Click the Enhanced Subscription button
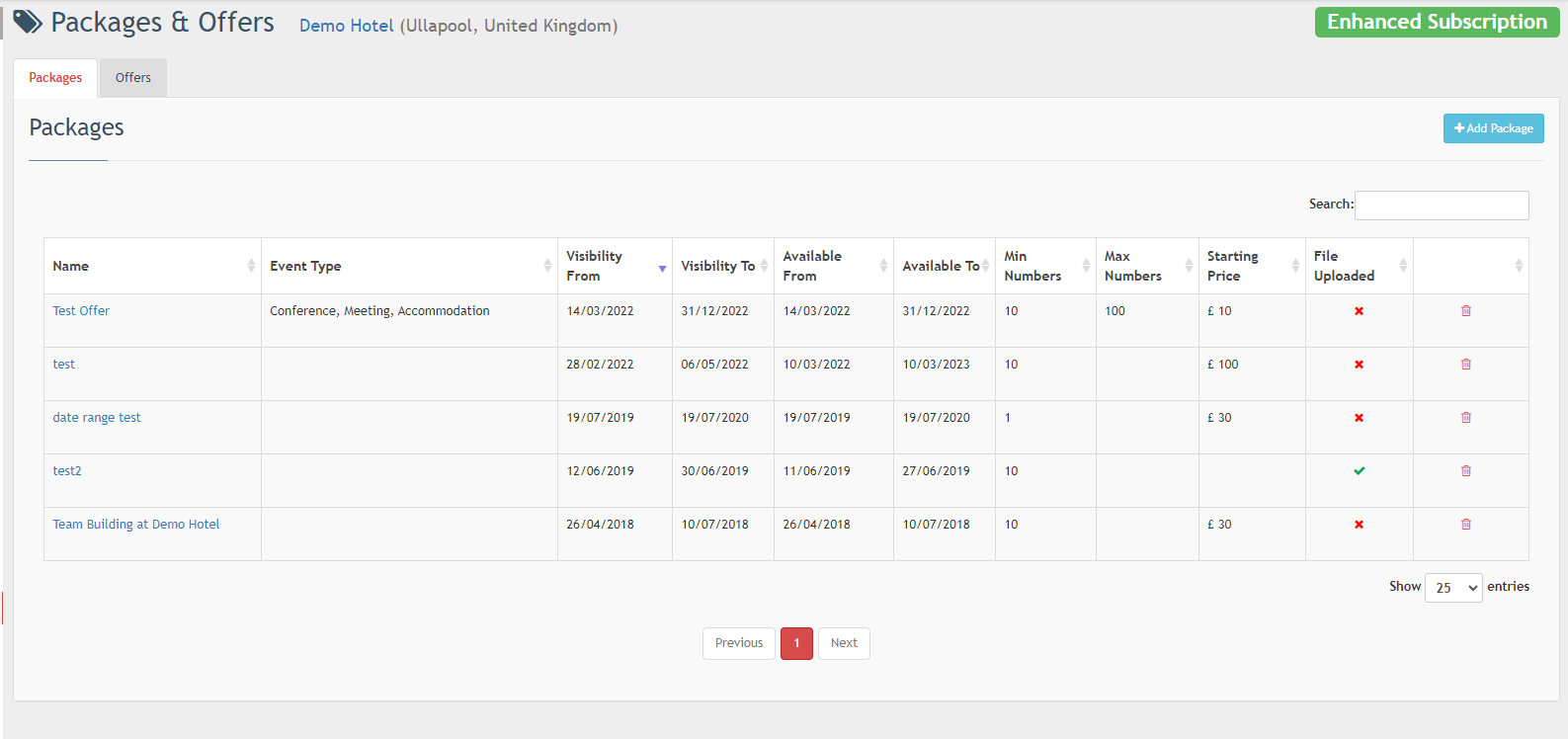Screen dimensions: 1568x739 point(1437,22)
